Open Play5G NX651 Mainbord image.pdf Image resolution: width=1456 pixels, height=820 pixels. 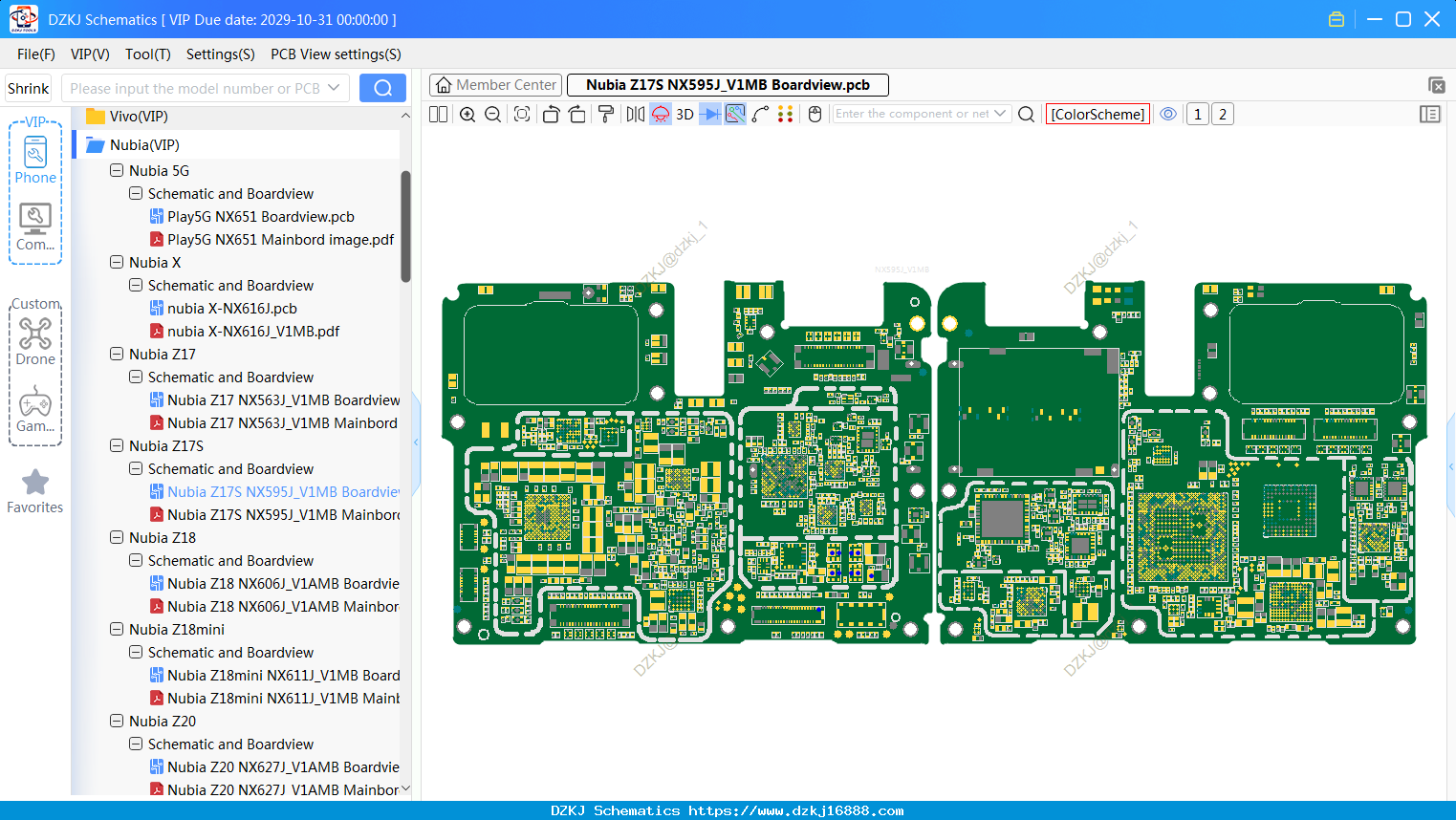coord(272,240)
